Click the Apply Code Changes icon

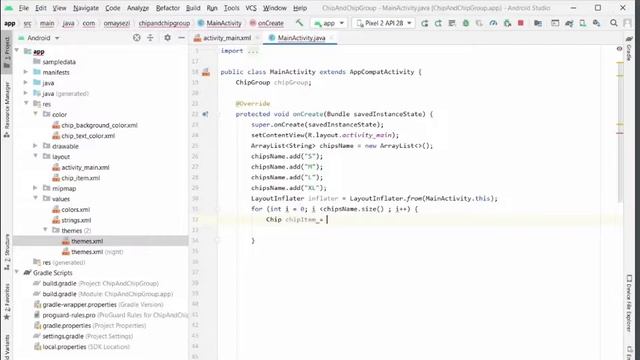(452, 23)
